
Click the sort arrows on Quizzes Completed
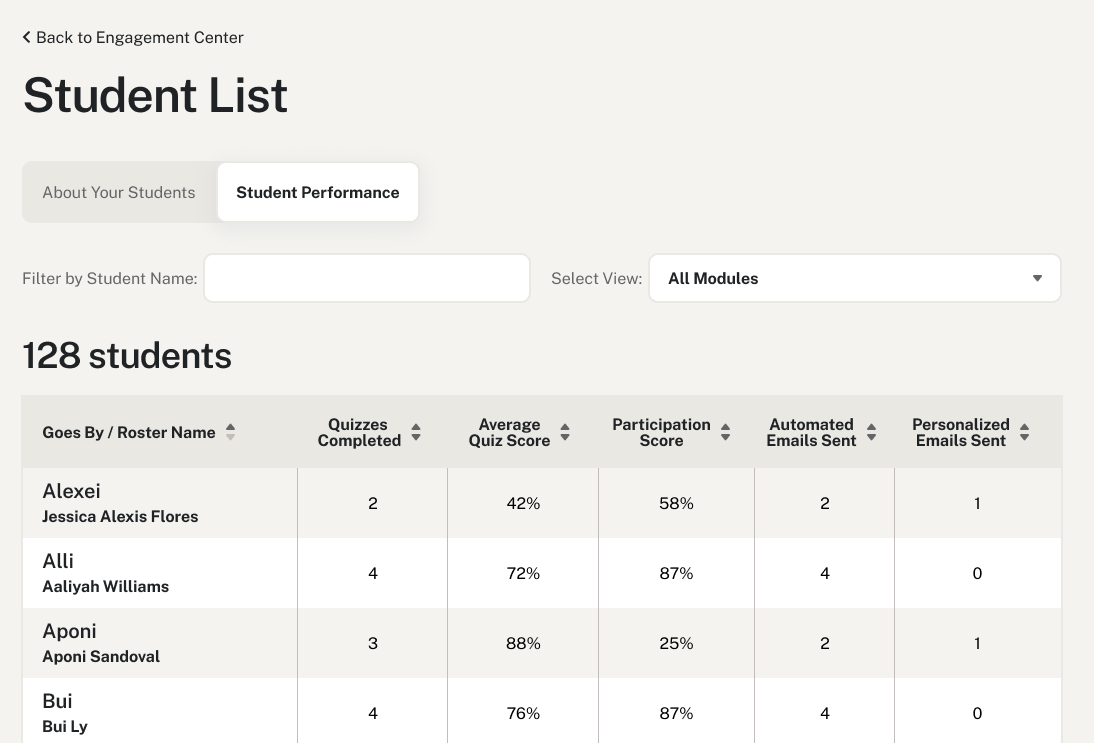416,431
